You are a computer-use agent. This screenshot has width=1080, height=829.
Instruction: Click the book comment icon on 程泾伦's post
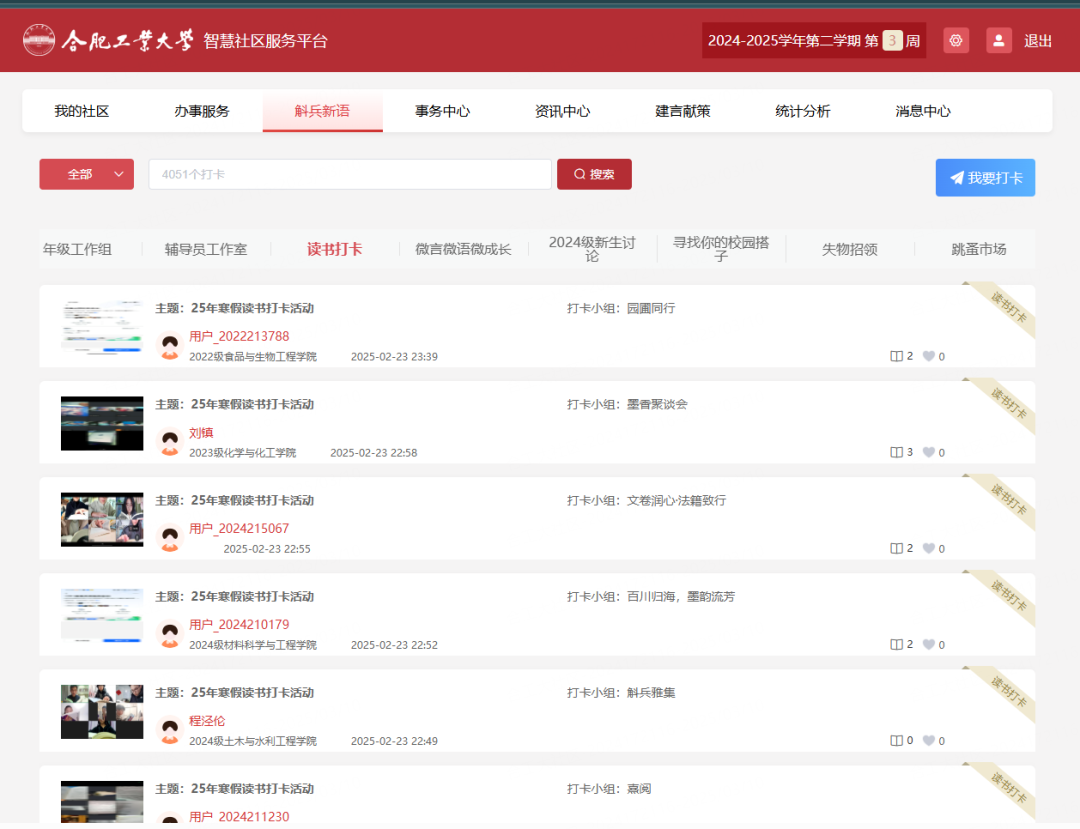click(x=896, y=741)
